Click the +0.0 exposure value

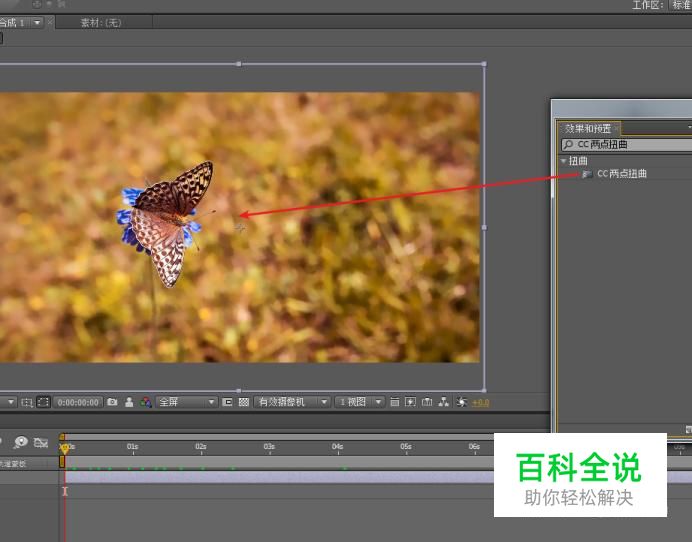point(481,403)
